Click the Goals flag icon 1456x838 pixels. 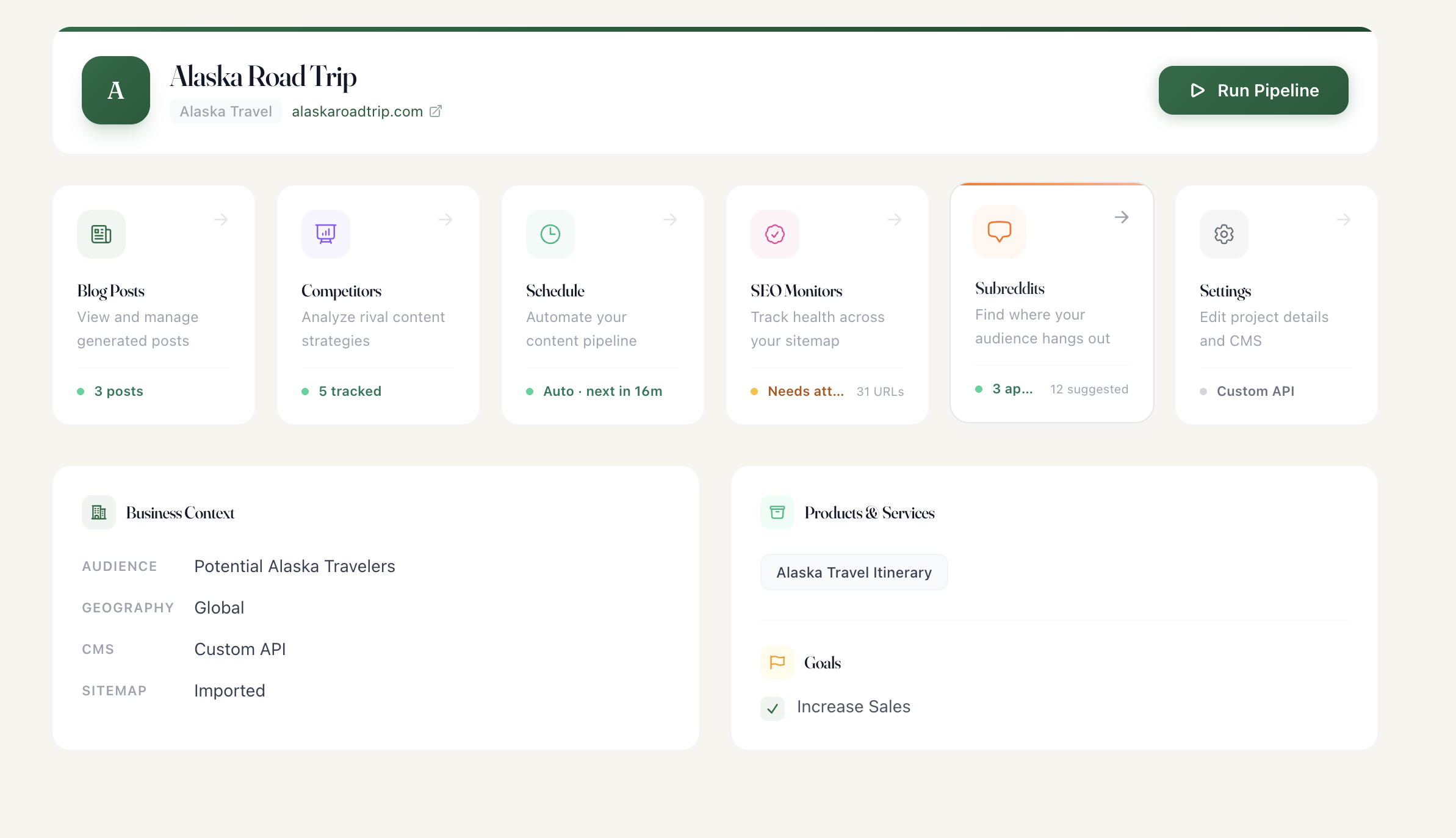777,662
